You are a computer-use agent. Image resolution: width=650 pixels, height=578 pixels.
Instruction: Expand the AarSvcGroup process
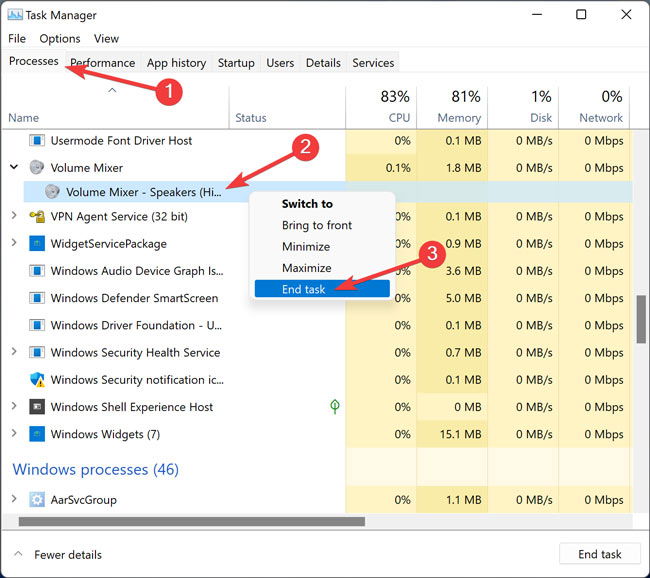coord(14,499)
